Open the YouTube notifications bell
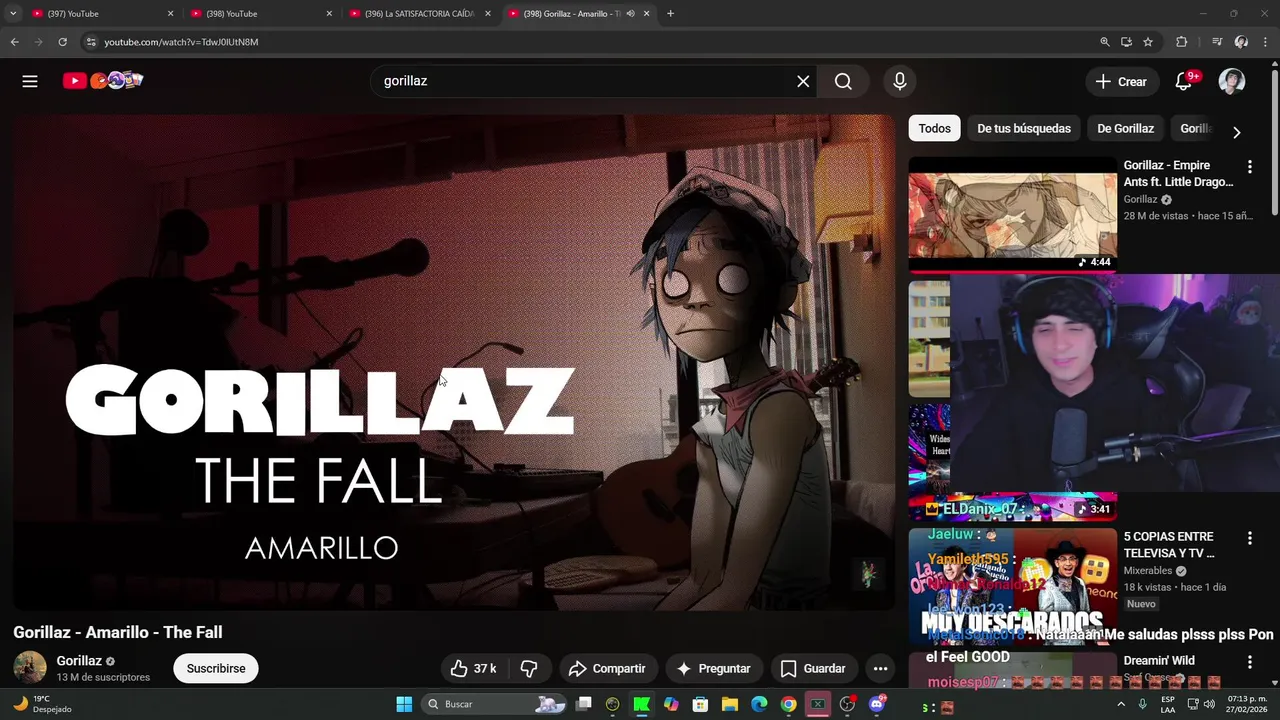This screenshot has width=1280, height=720. [1184, 81]
